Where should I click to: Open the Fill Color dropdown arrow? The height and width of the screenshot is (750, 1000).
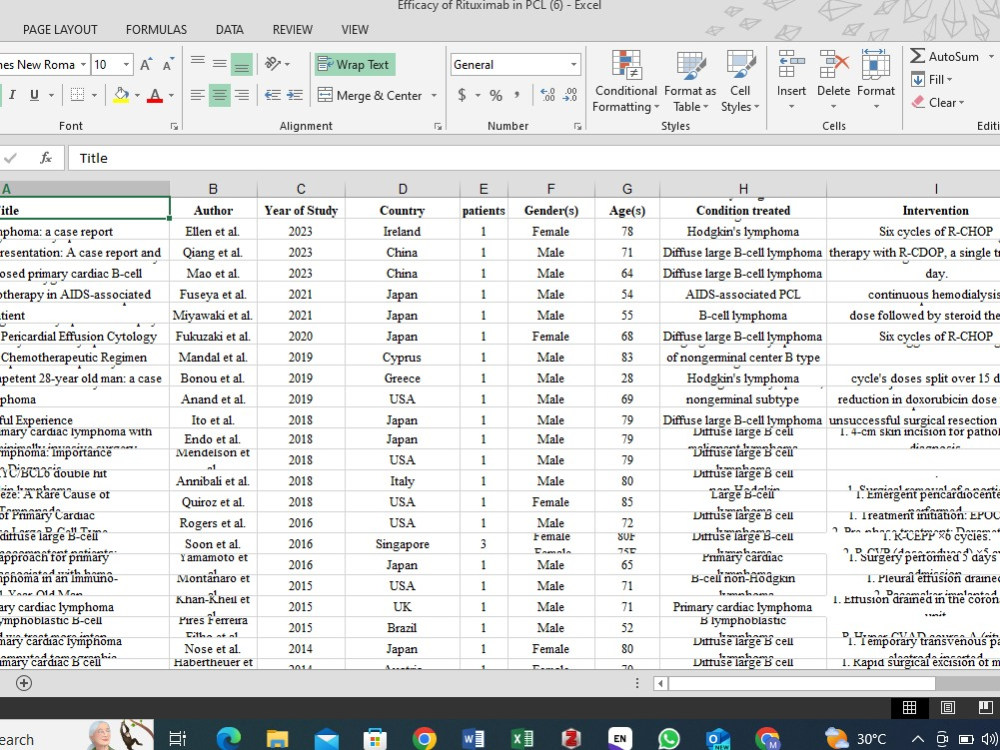pyautogui.click(x=137, y=96)
